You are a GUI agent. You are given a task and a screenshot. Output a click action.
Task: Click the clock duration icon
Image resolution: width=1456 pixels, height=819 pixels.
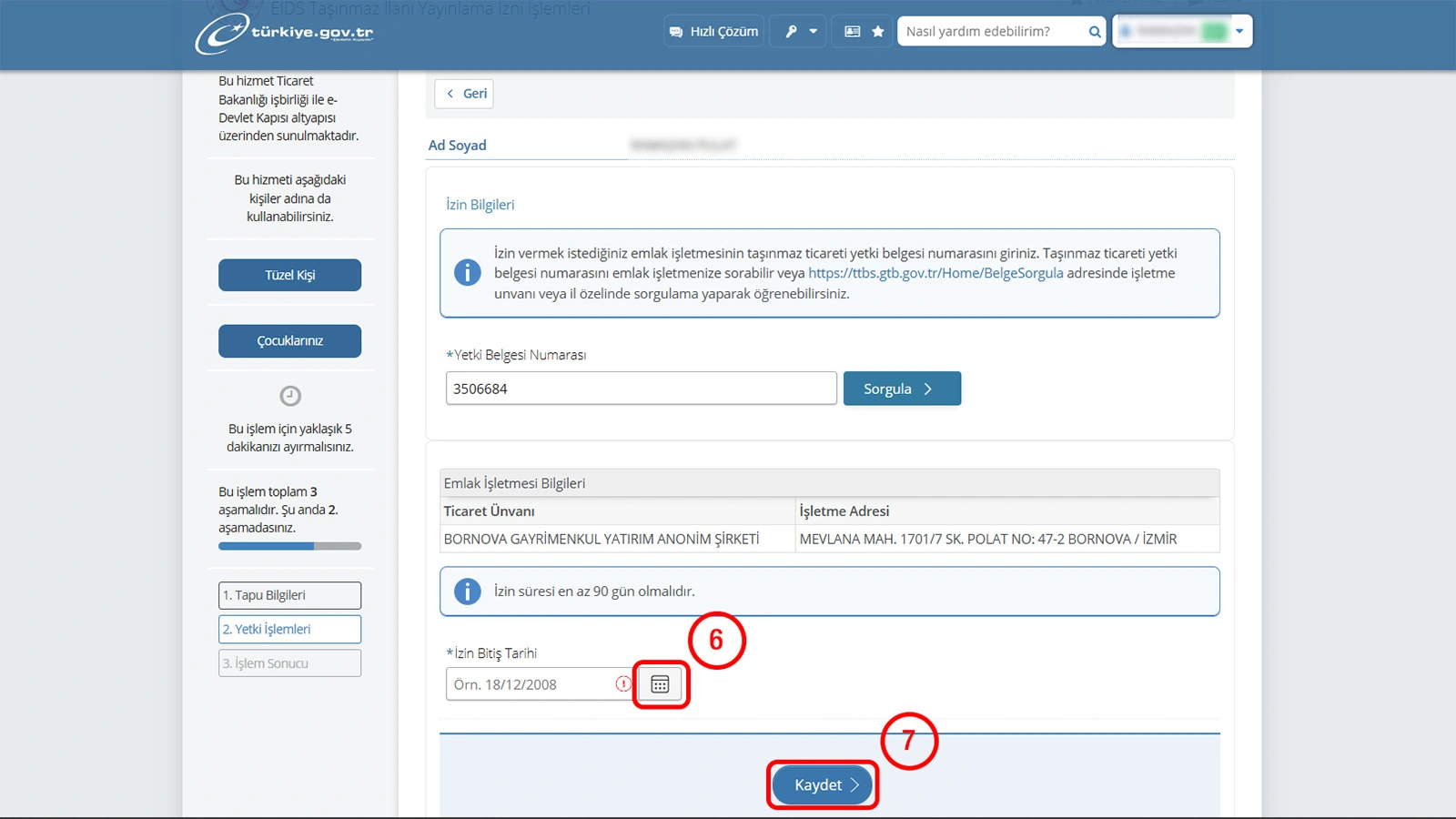tap(290, 396)
